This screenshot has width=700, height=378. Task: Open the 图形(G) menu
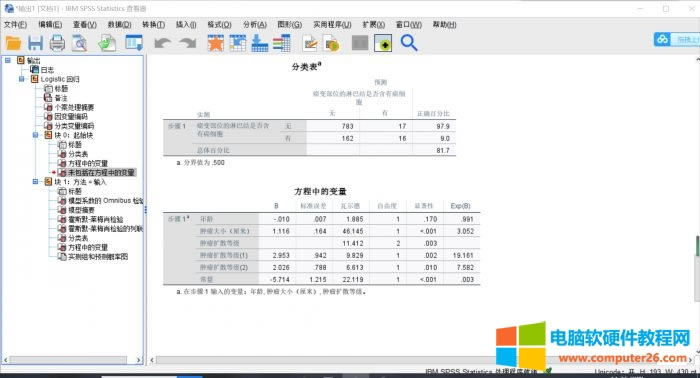289,25
